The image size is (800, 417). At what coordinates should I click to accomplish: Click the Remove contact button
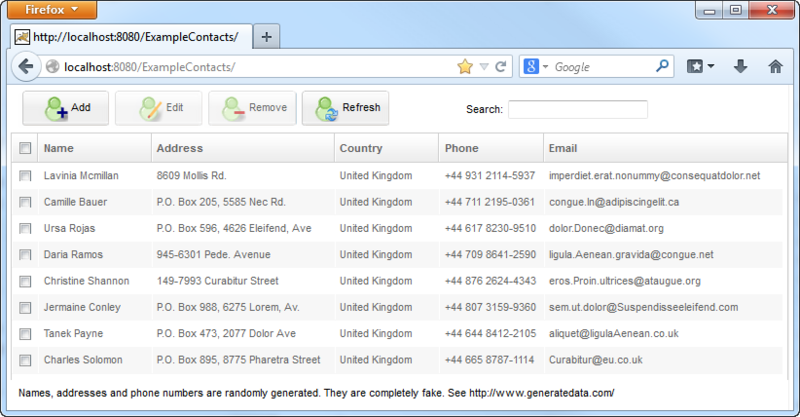click(x=252, y=108)
